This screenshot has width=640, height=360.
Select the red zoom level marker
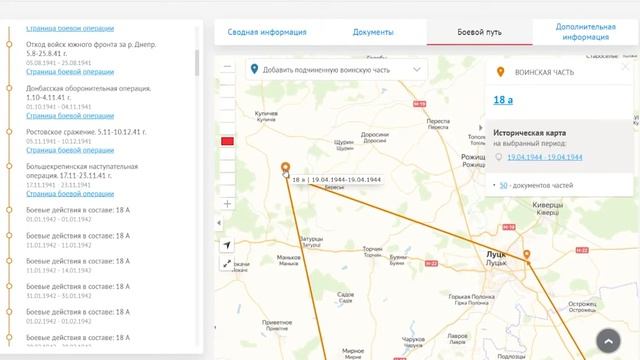[227, 141]
